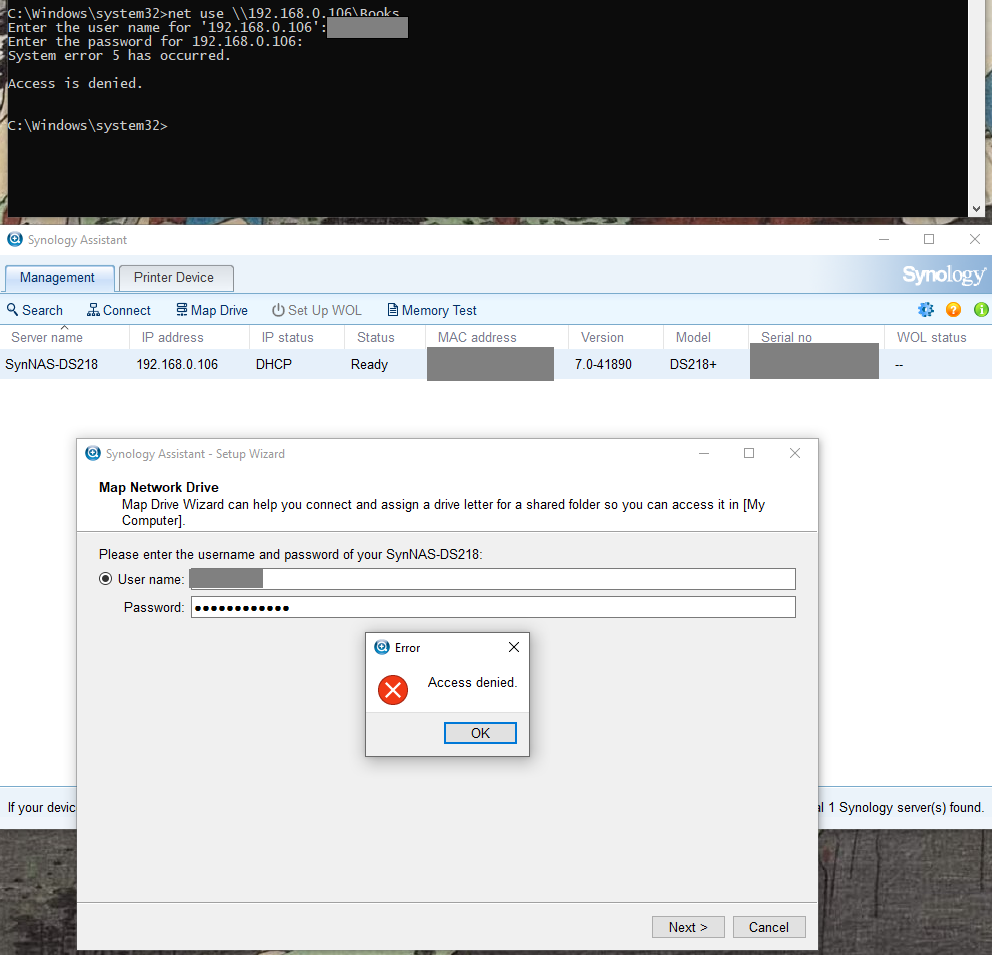Minimize the Synology Assistant main window
The image size is (992, 955).
pos(884,239)
